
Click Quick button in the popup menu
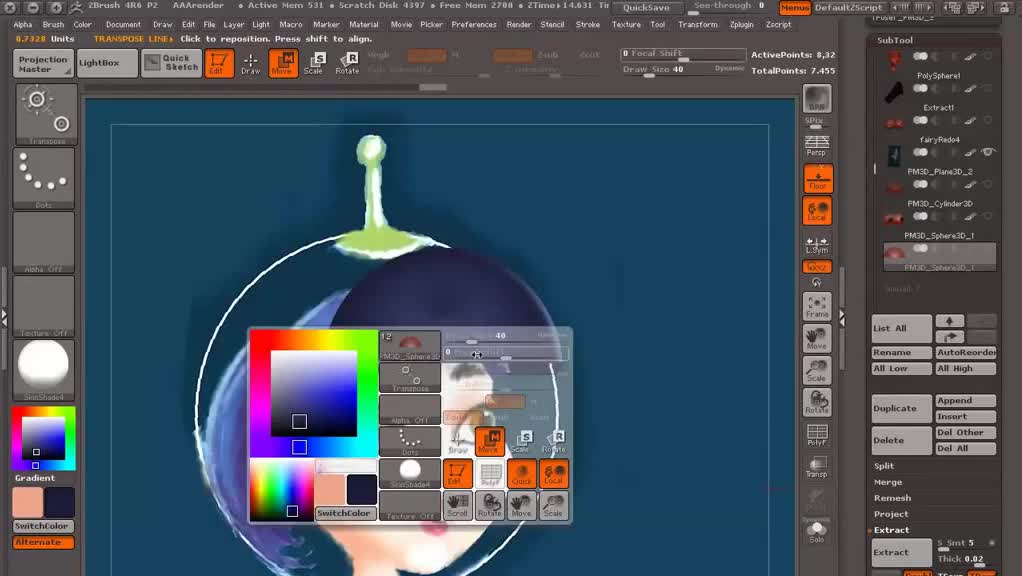(521, 474)
